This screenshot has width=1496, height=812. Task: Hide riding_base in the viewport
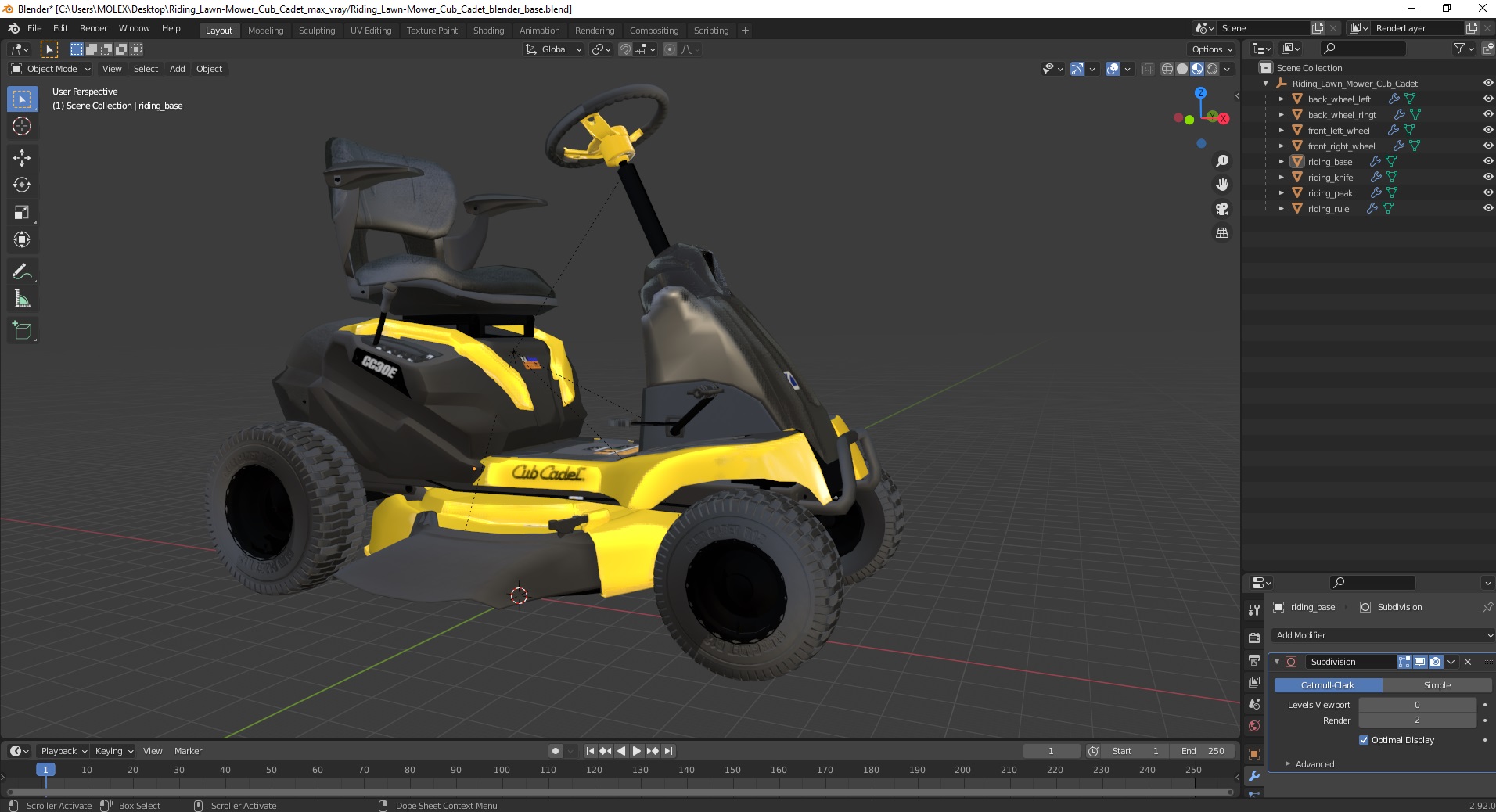1487,161
